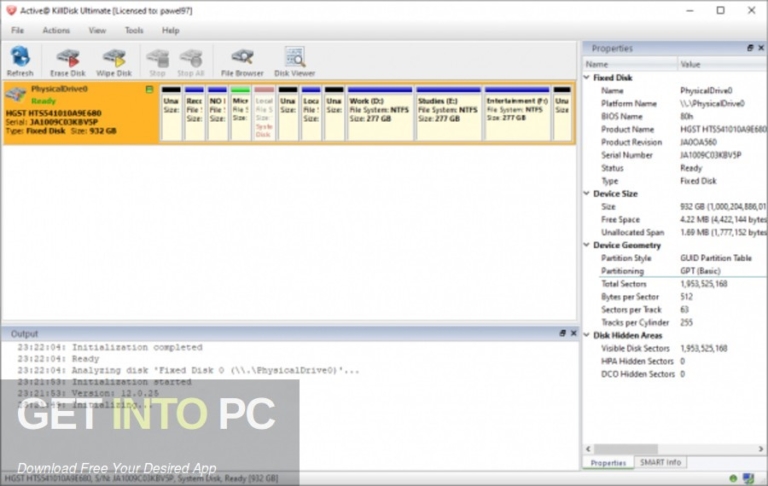Click the green status indicator in status bar
768x486 pixels.
tap(733, 478)
